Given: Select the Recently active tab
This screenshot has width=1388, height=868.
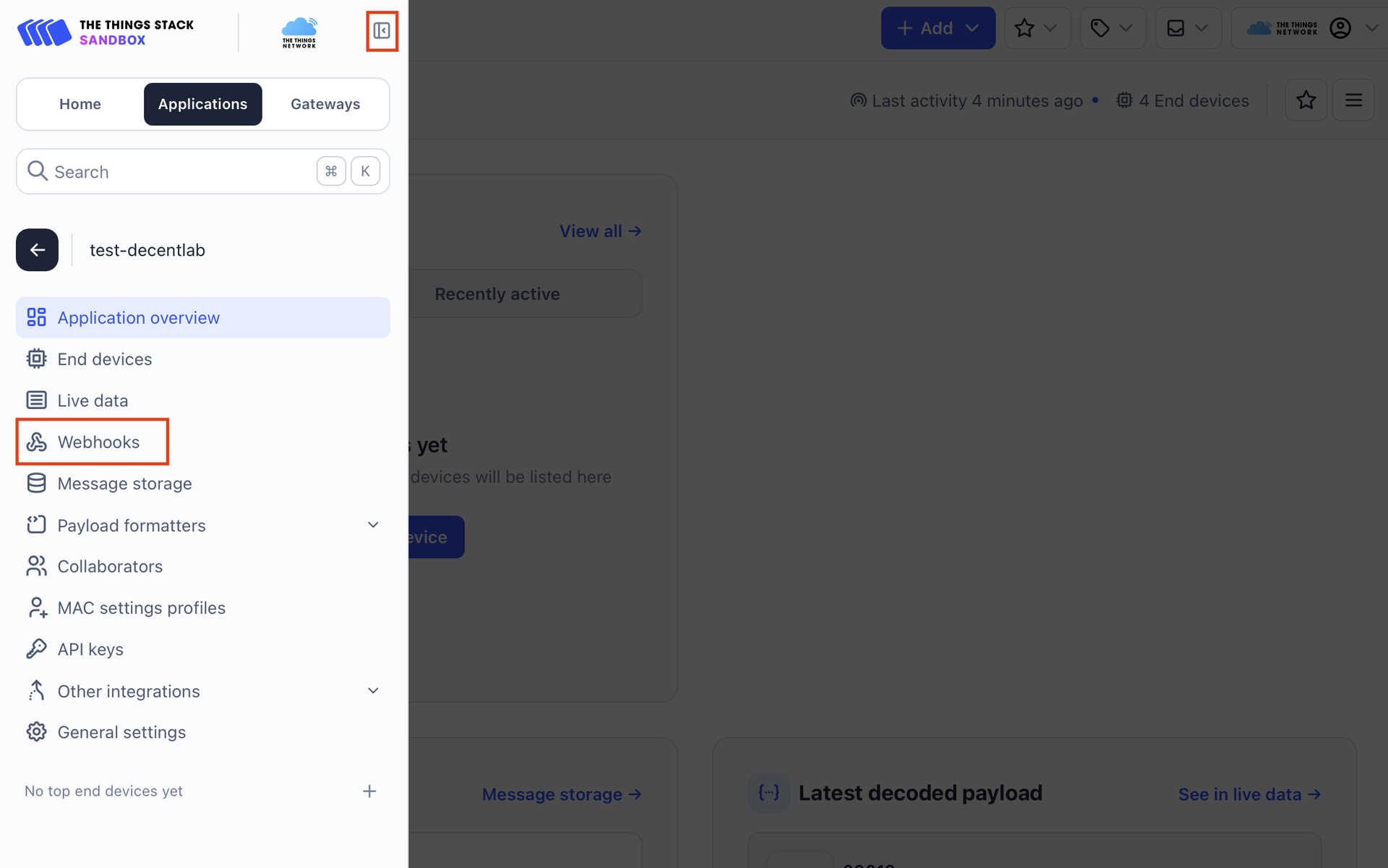Looking at the screenshot, I should (497, 294).
